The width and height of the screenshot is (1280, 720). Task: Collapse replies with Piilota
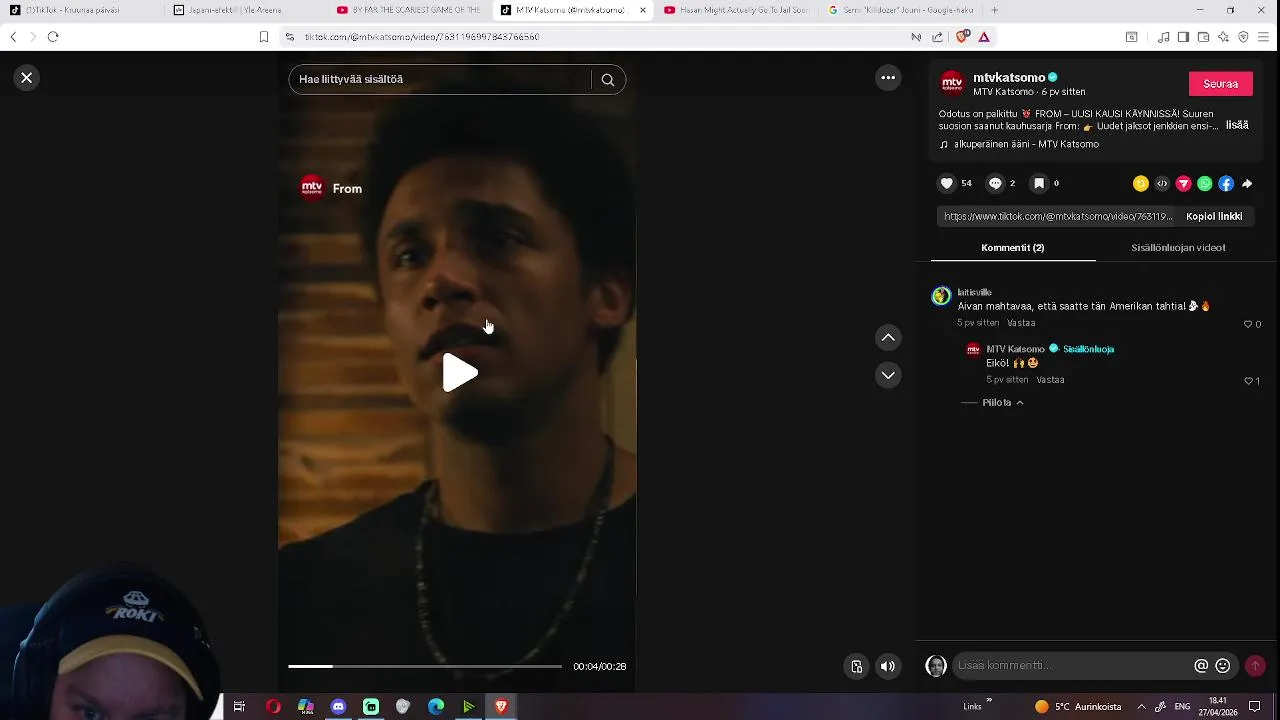click(1003, 402)
